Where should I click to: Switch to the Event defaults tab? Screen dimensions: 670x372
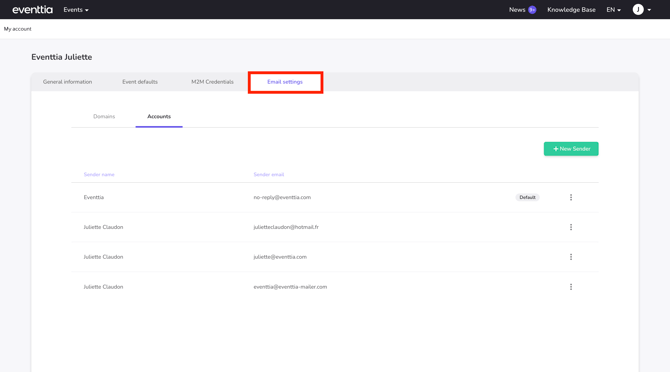[140, 82]
